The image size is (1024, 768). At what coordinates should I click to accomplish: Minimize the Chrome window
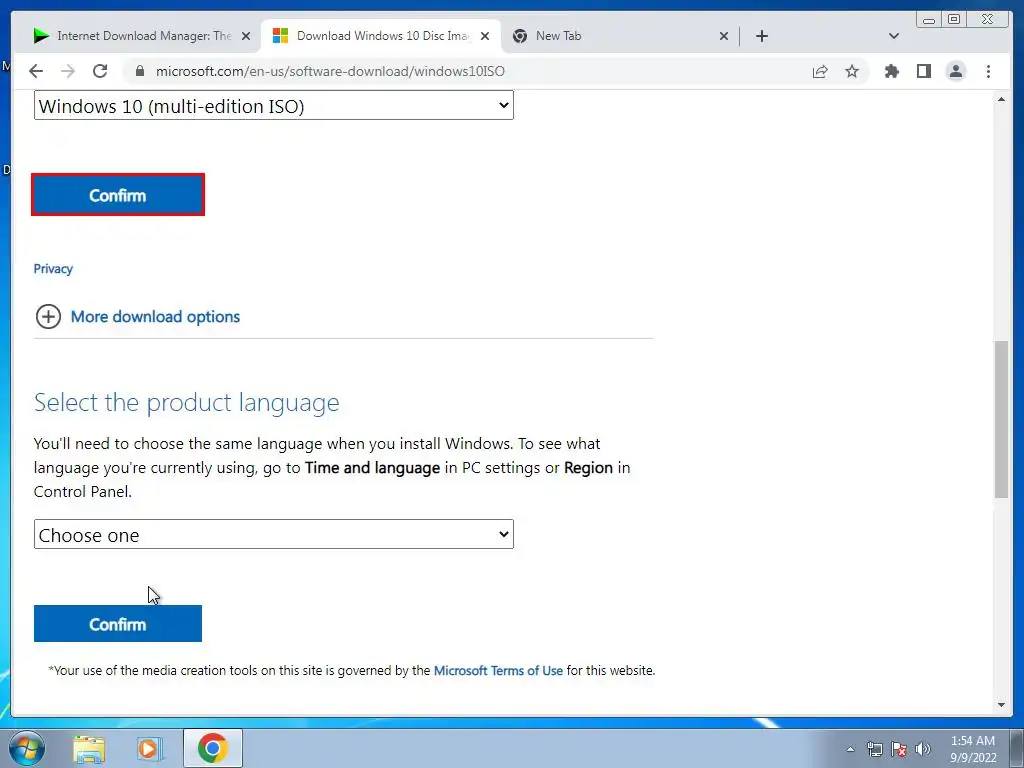929,20
